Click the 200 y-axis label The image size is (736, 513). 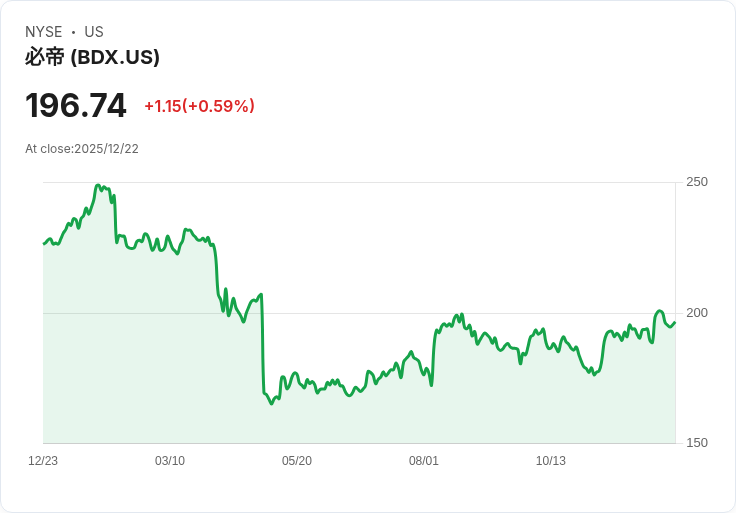[696, 313]
